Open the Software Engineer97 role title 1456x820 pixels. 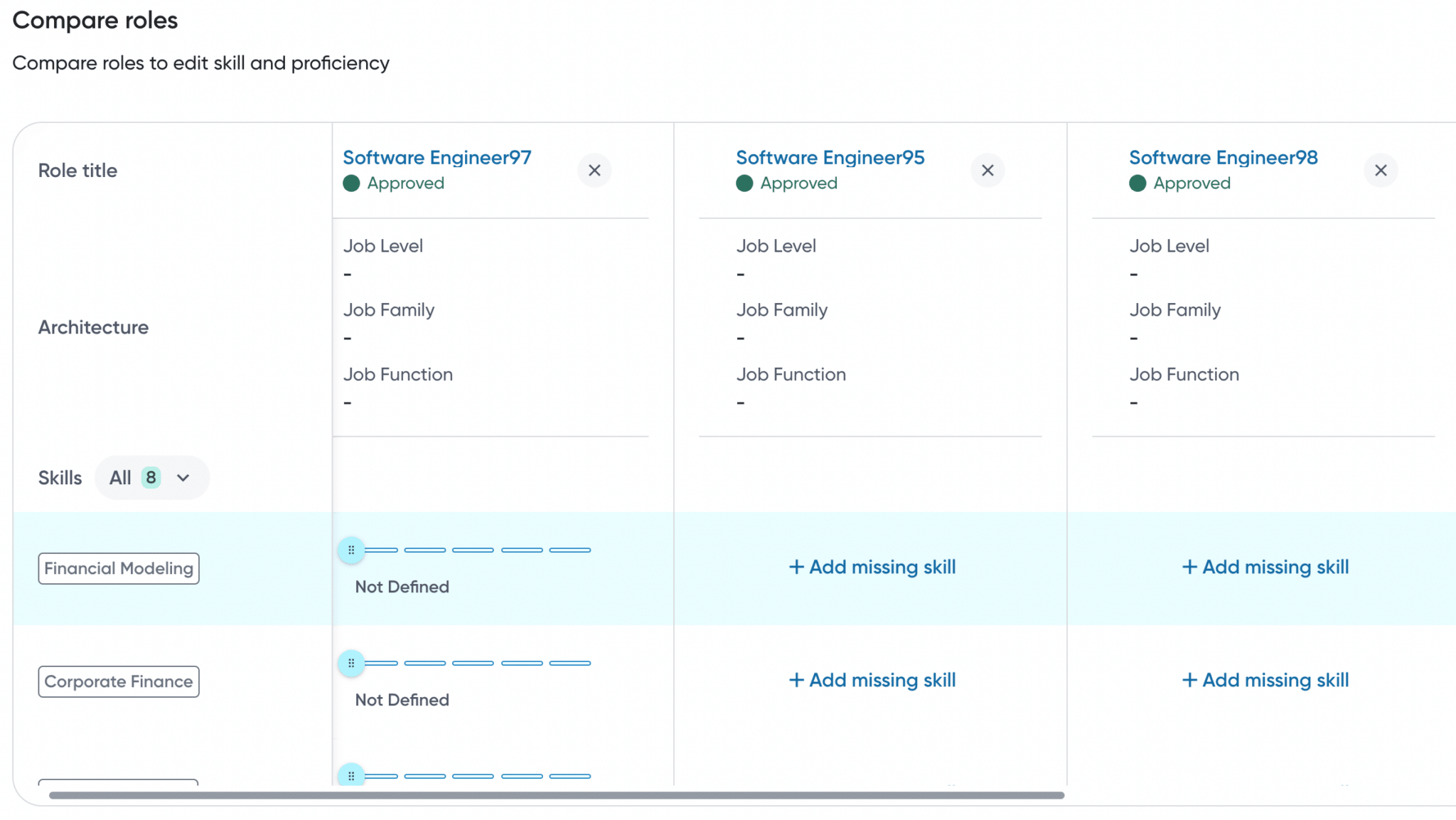pos(437,157)
